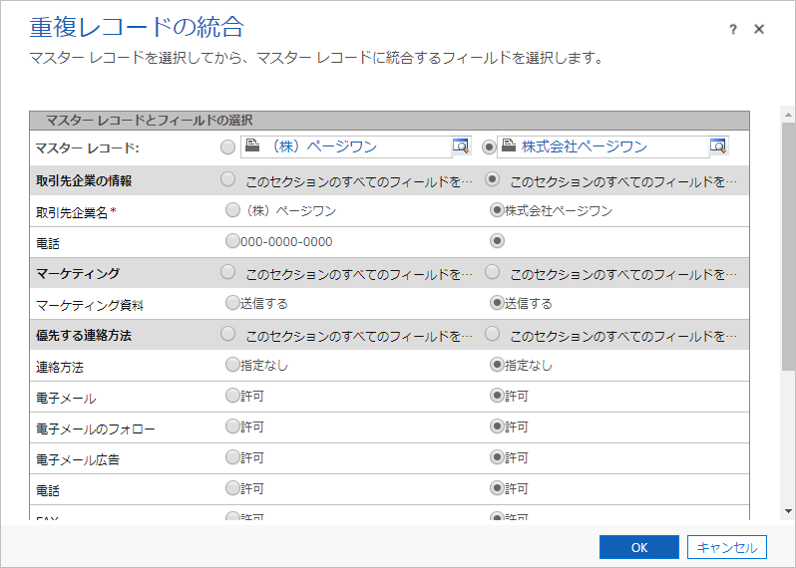Viewport: 796px width, 568px height.
Task: Open help with the question mark icon
Action: point(733,30)
